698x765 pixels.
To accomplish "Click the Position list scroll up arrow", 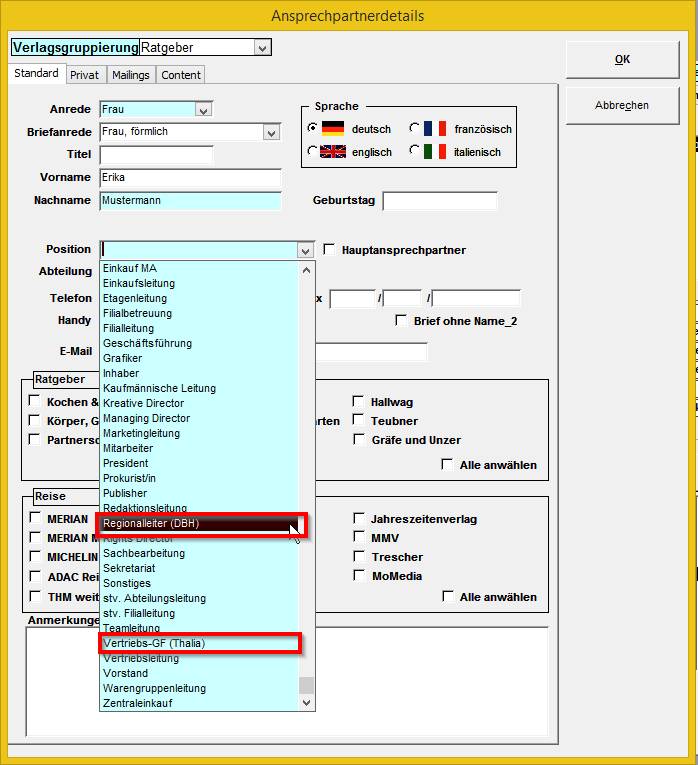I will click(306, 270).
